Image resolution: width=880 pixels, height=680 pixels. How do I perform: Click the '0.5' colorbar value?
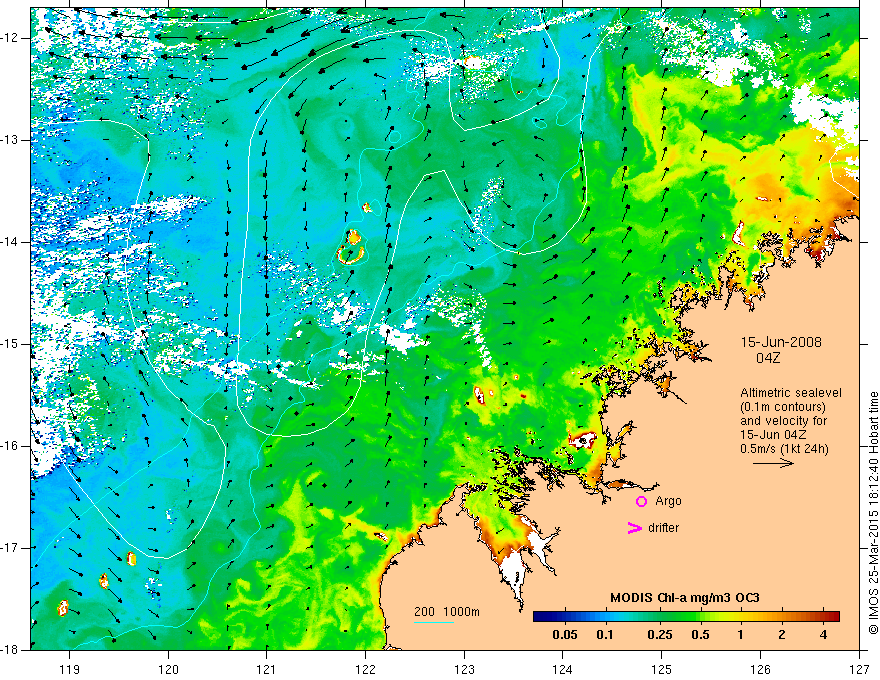[x=700, y=635]
